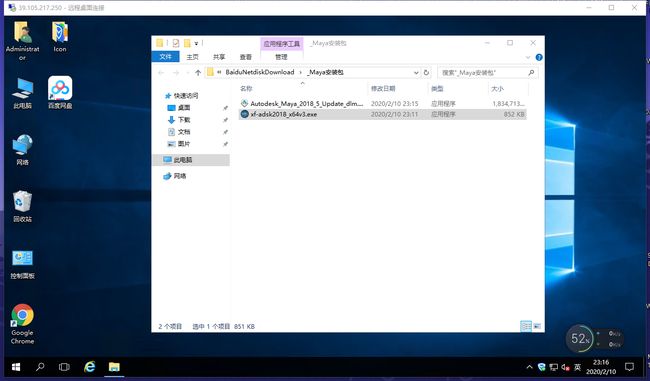Image resolution: width=650 pixels, height=381 pixels.
Task: Open Task View on the taskbar
Action: click(x=64, y=367)
